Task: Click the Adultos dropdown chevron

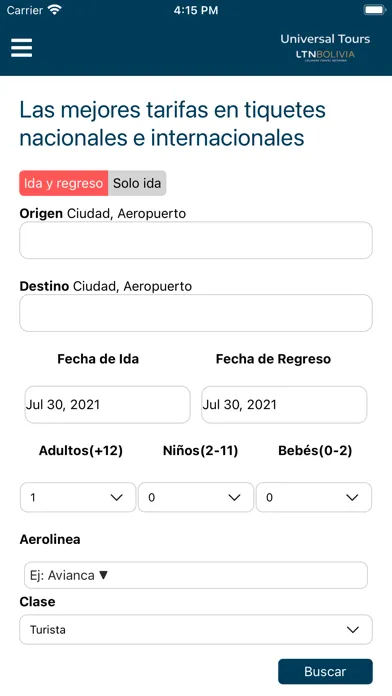Action: (117, 498)
